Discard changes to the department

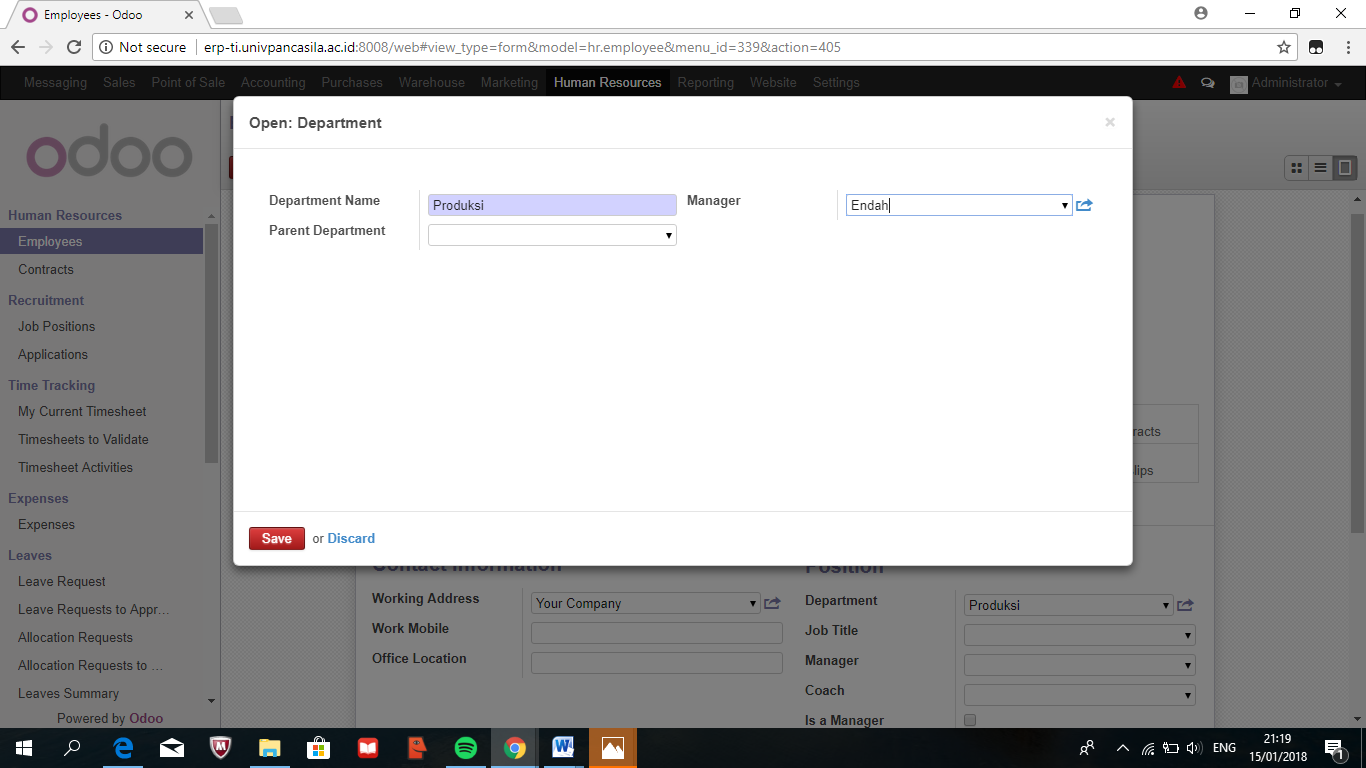(x=351, y=538)
